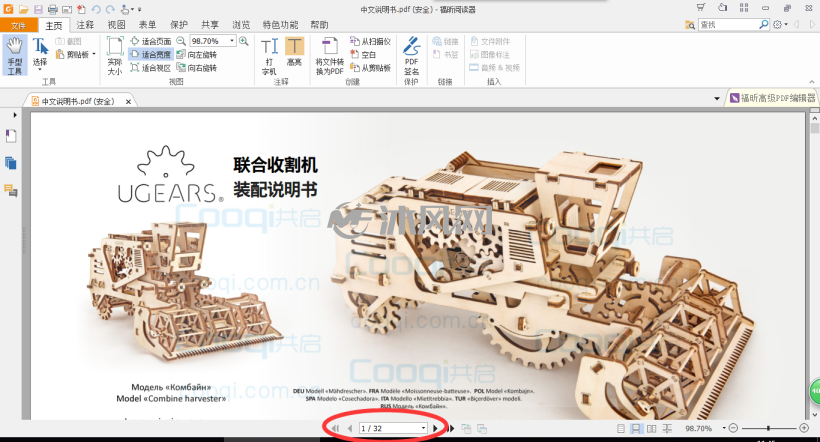Viewport: 820px width, 442px height.
Task: Select the Hand tool
Action: (x=15, y=55)
